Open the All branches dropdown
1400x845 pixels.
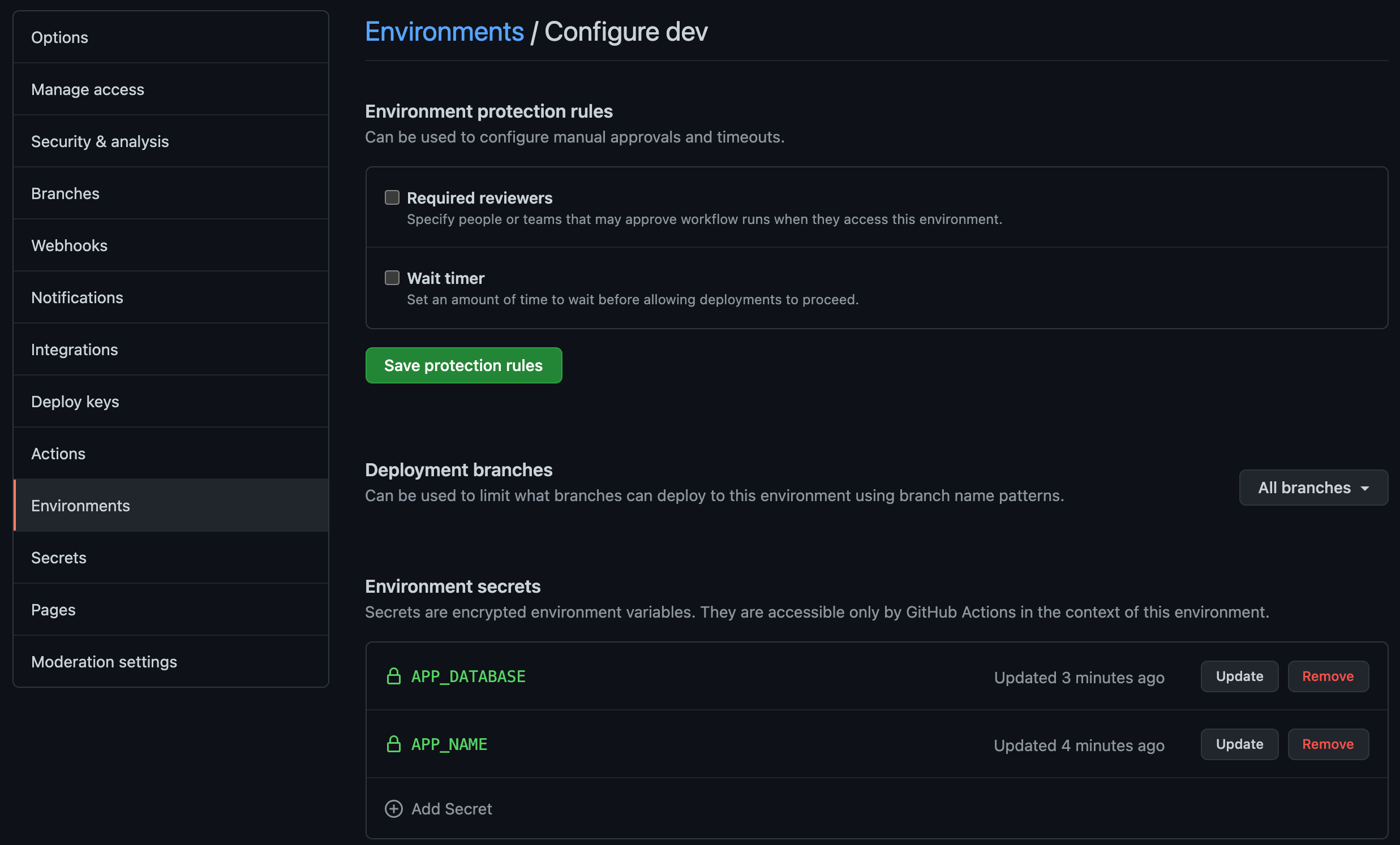[1312, 488]
